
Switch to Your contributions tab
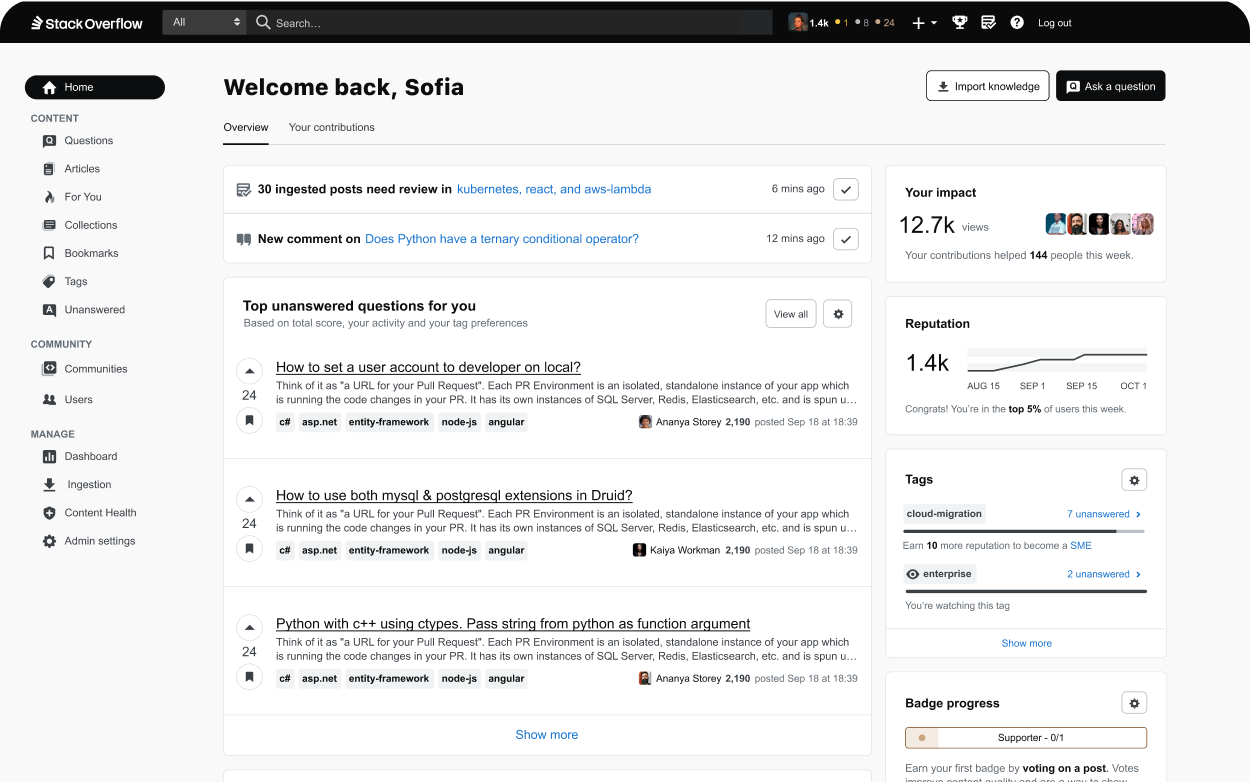click(332, 127)
